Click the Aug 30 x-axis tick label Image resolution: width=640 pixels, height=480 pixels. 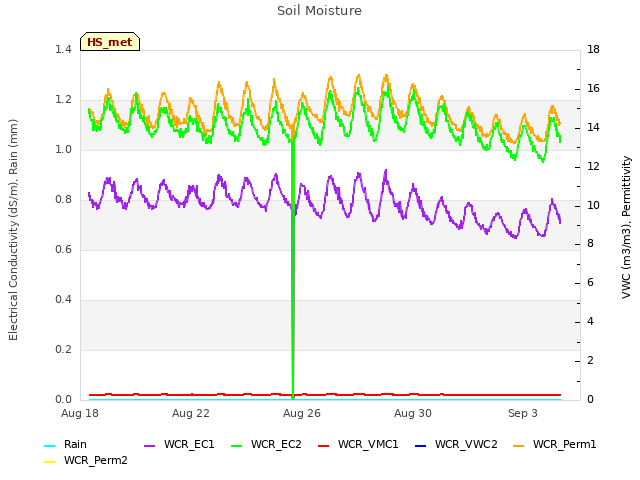[413, 413]
